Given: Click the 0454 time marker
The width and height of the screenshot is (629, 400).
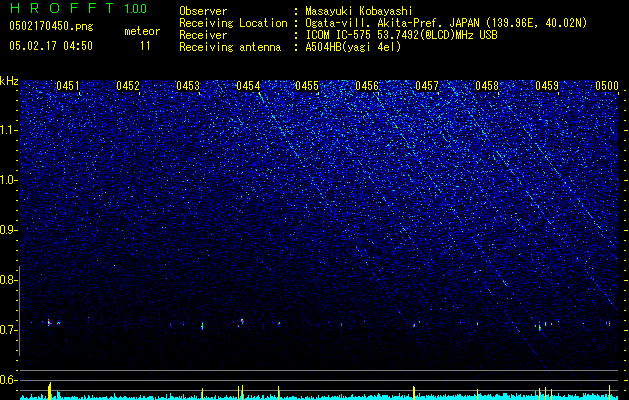Looking at the screenshot, I should click(248, 86).
